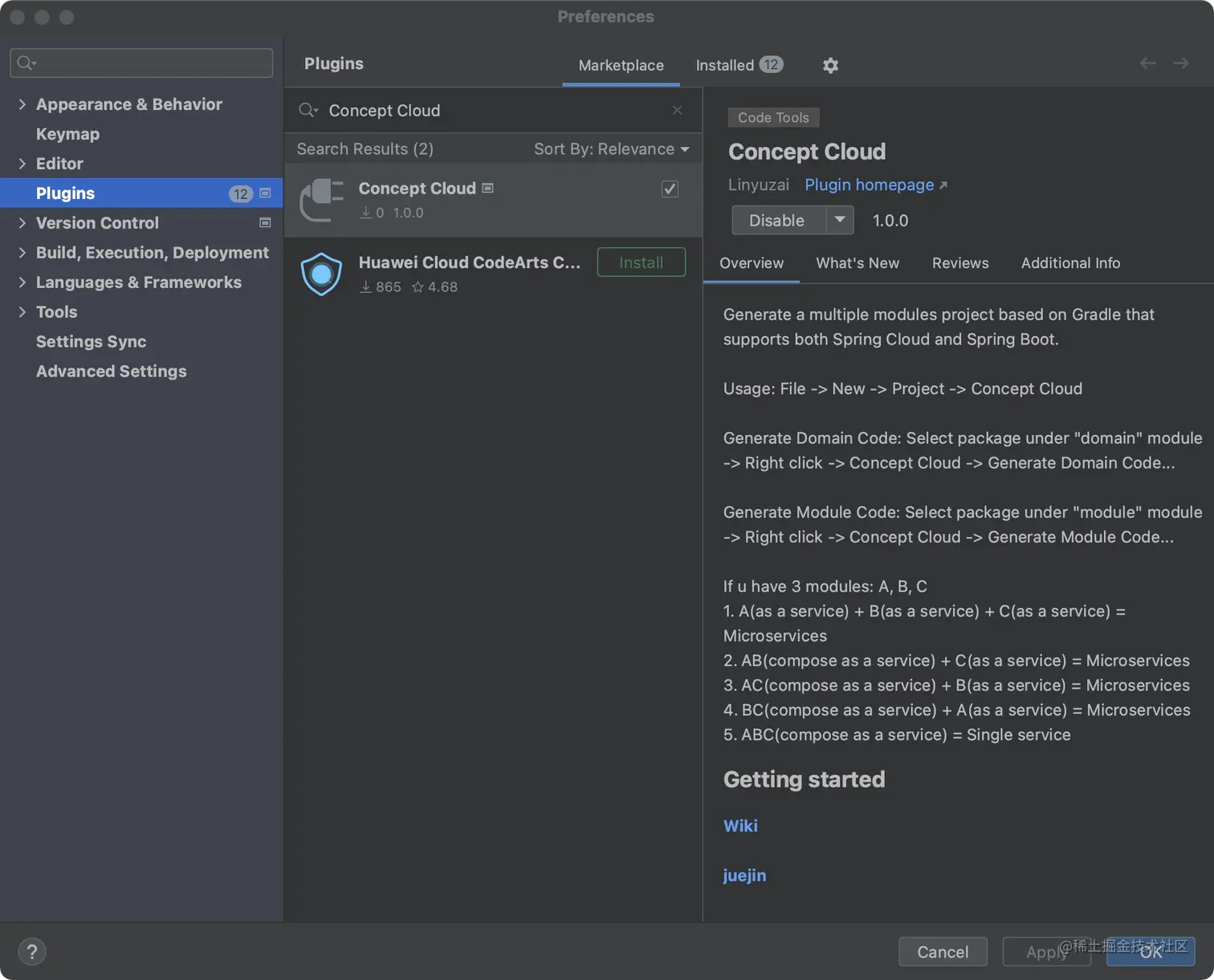Click the Code Tools category tag
This screenshot has height=980, width=1214.
click(x=773, y=117)
